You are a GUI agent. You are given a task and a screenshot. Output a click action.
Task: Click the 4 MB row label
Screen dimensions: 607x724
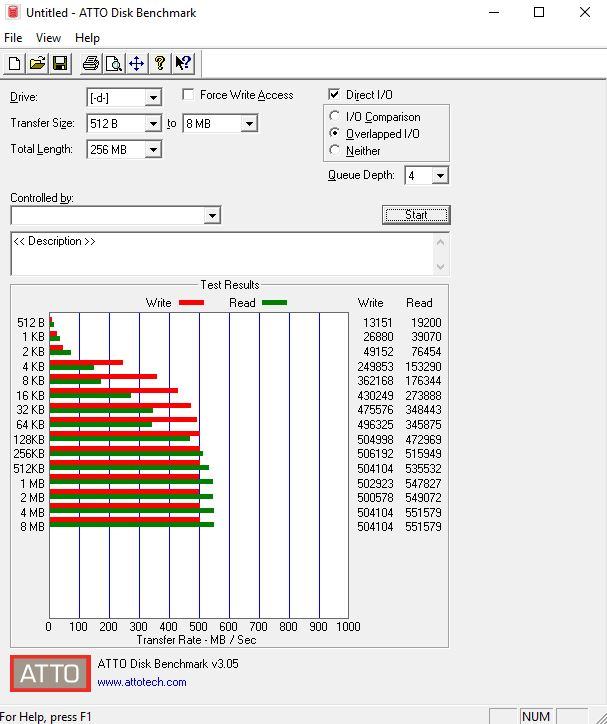[32, 513]
